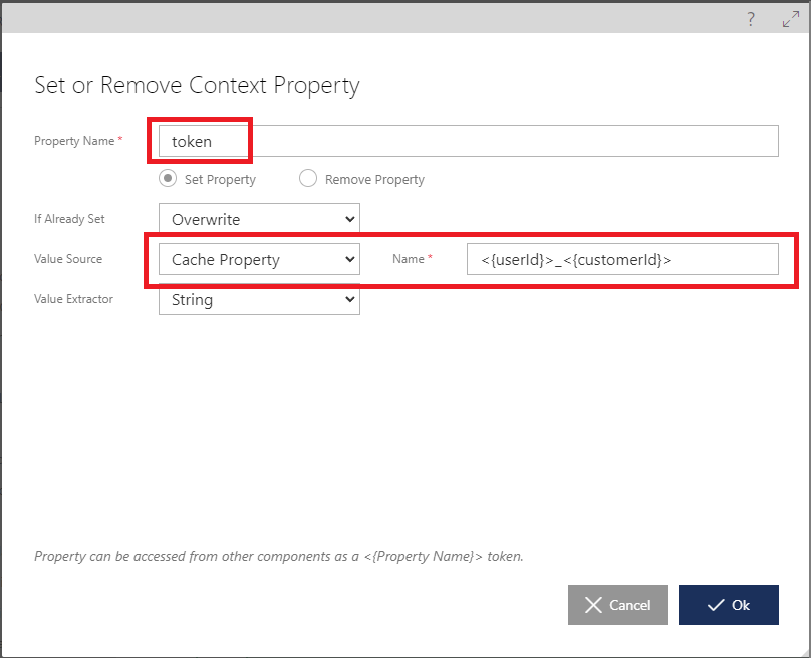Click the X icon on Cancel button
811x658 pixels.
[x=593, y=605]
